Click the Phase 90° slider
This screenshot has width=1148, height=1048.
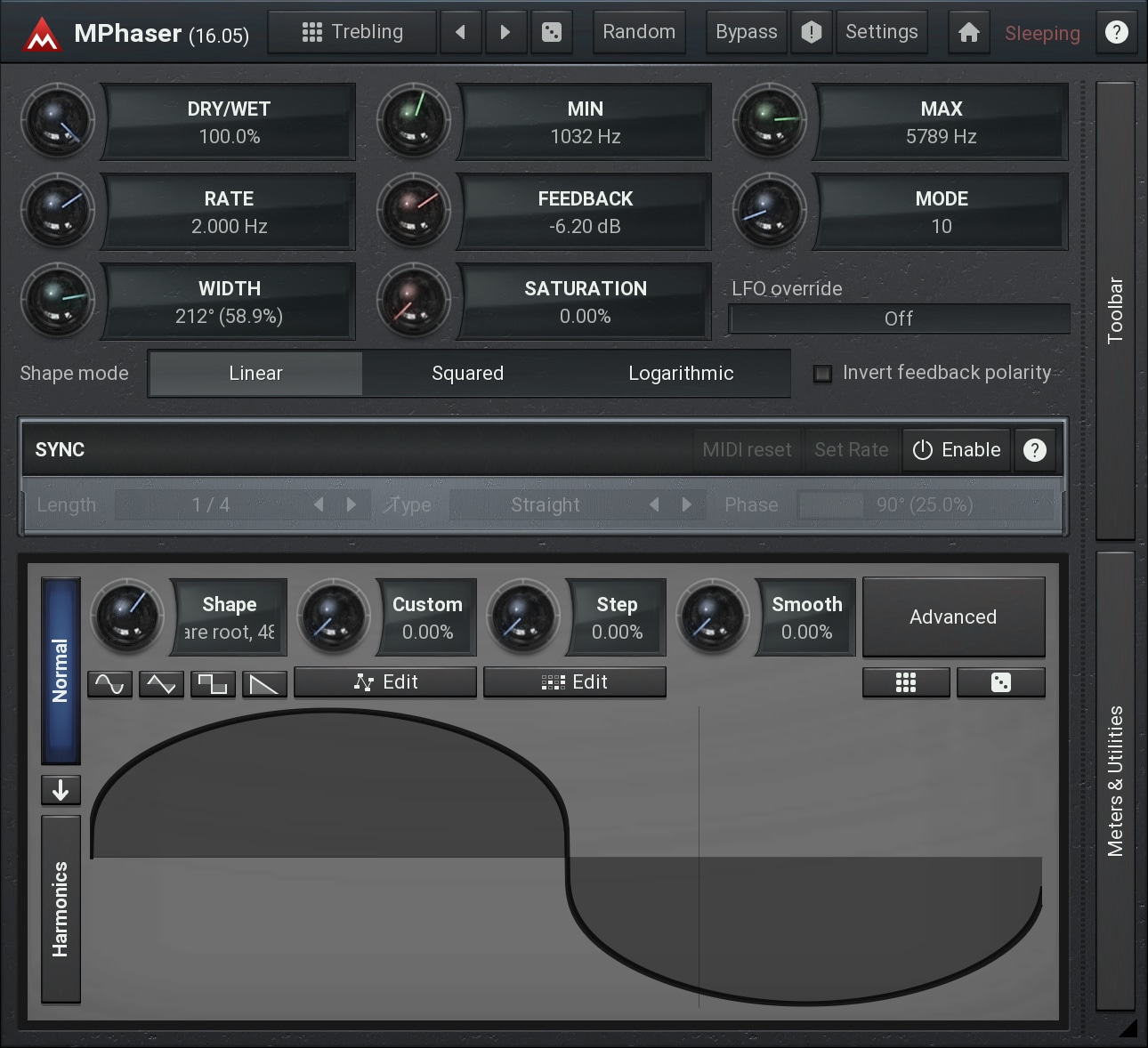925,505
